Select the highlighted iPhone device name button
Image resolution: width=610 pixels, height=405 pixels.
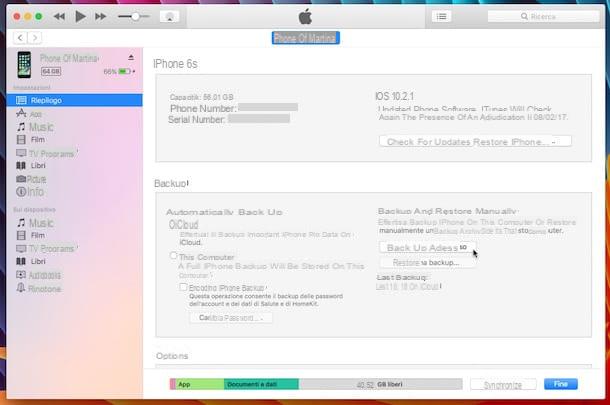[x=305, y=38]
